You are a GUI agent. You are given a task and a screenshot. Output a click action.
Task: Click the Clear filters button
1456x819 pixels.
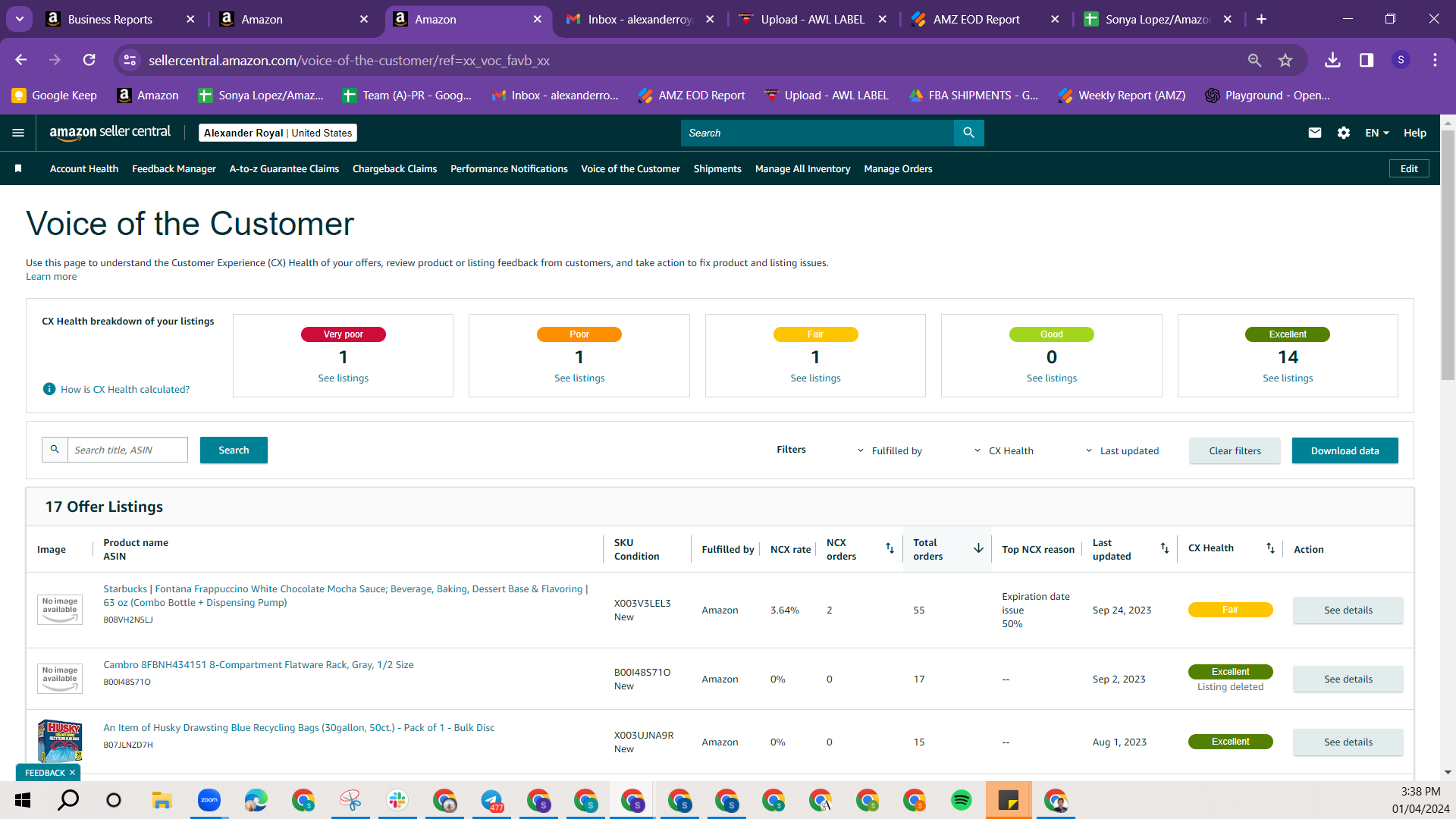click(1235, 450)
